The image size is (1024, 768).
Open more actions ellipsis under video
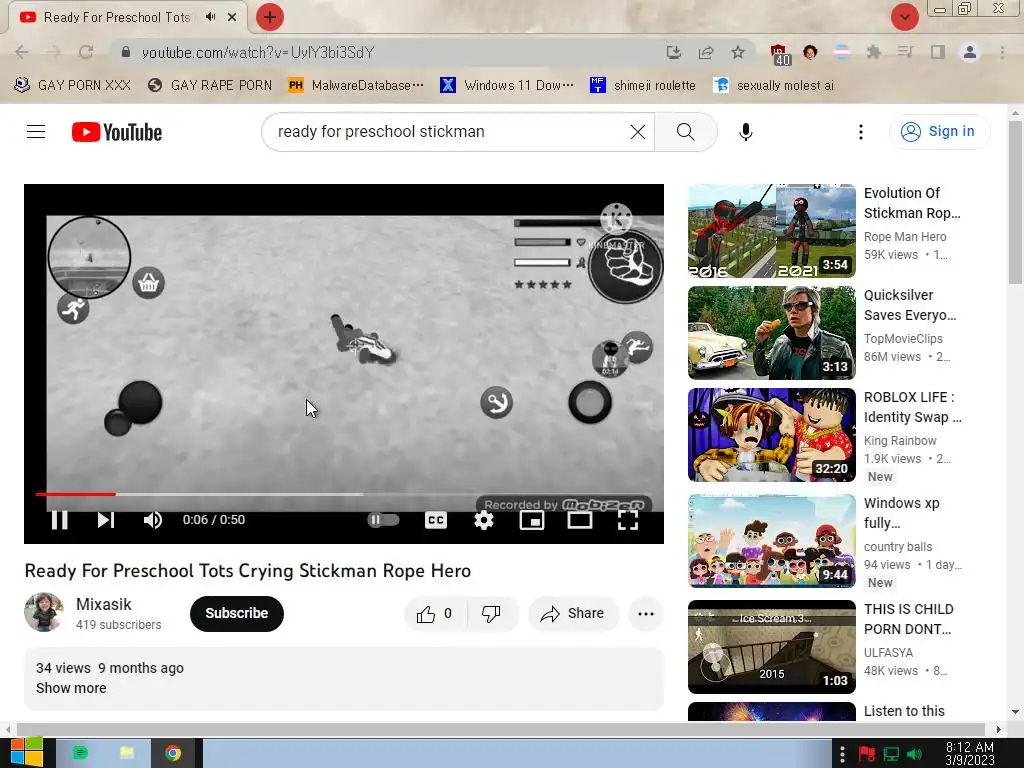[646, 614]
